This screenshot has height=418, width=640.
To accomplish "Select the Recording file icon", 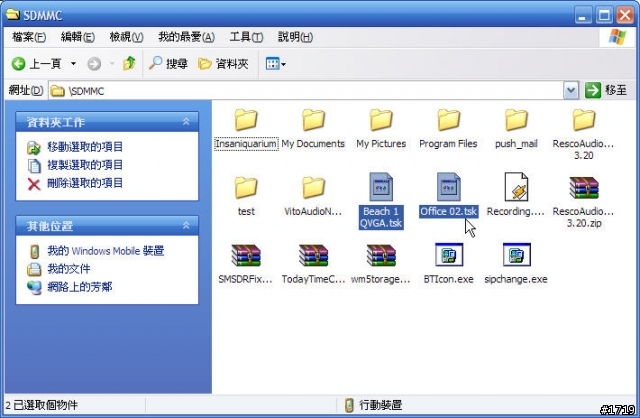I will 516,187.
